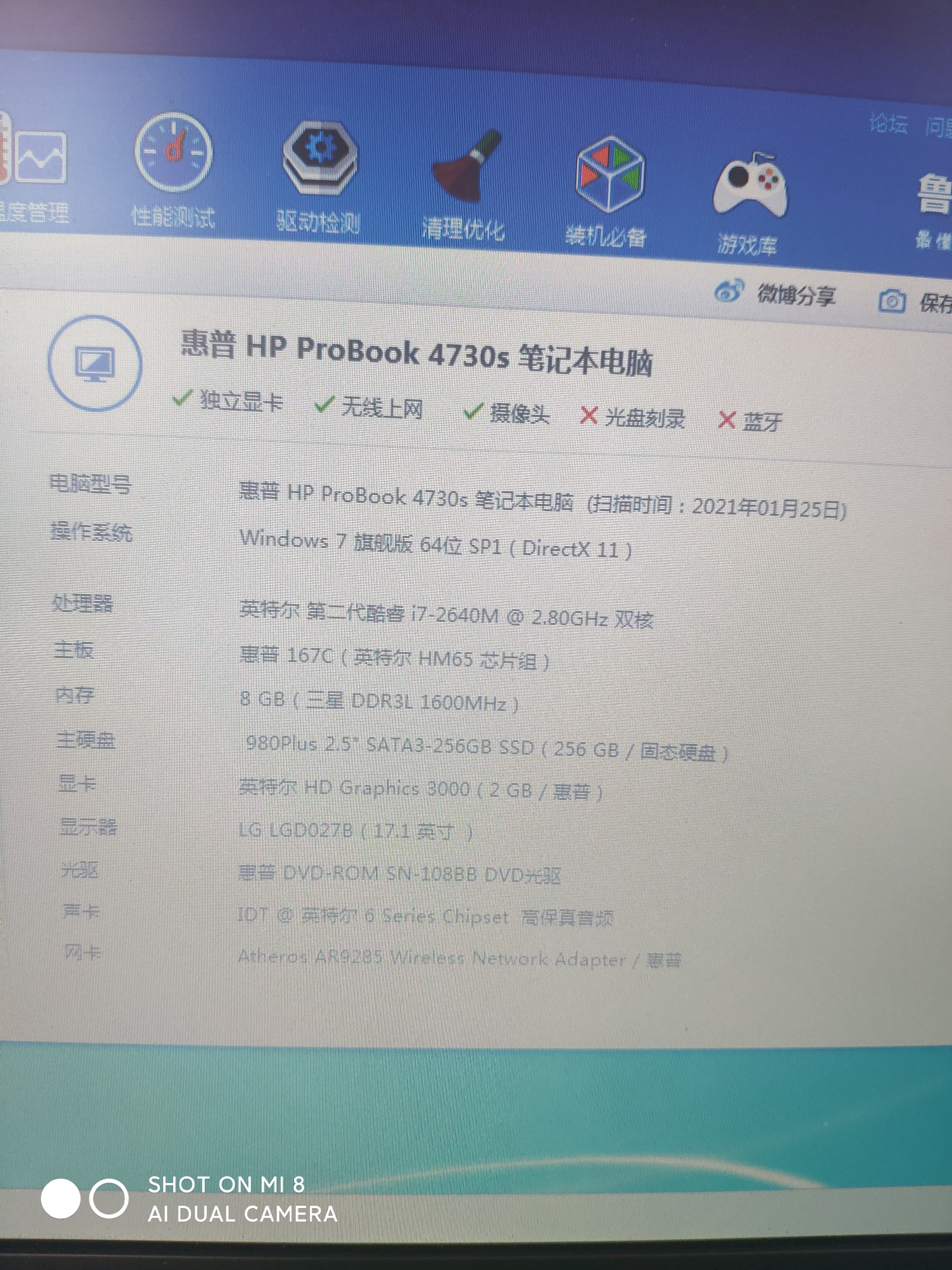Click the camera screenshot save icon
952x1270 pixels.
click(x=891, y=301)
